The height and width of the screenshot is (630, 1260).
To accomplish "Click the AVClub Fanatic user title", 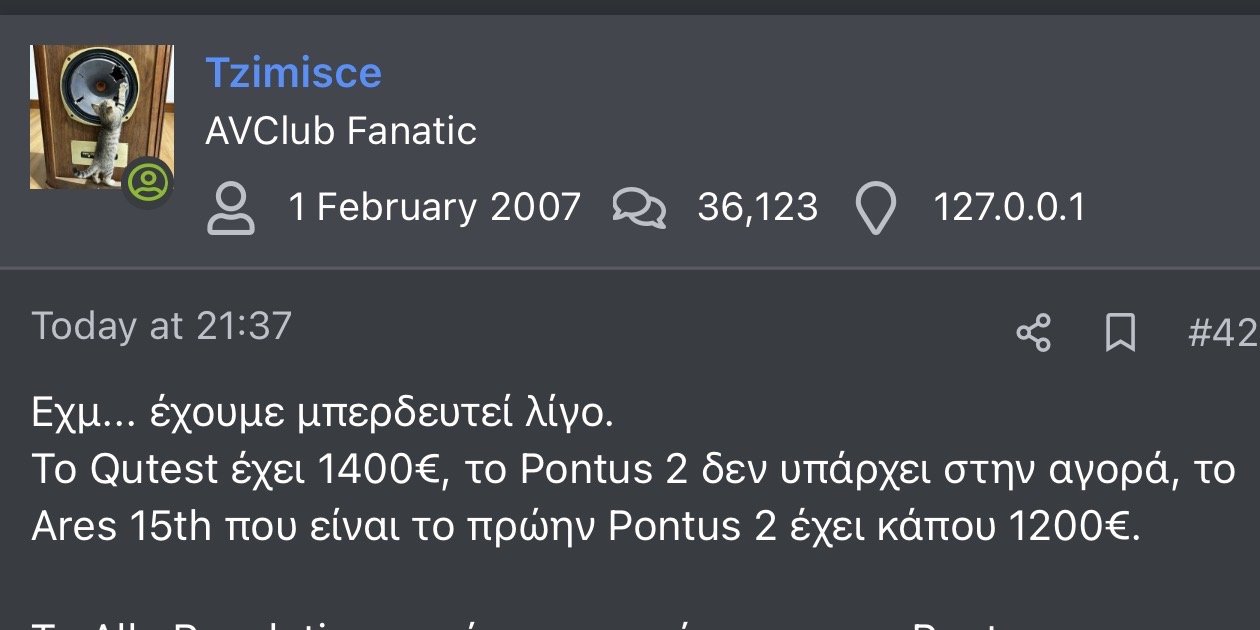I will pos(340,131).
